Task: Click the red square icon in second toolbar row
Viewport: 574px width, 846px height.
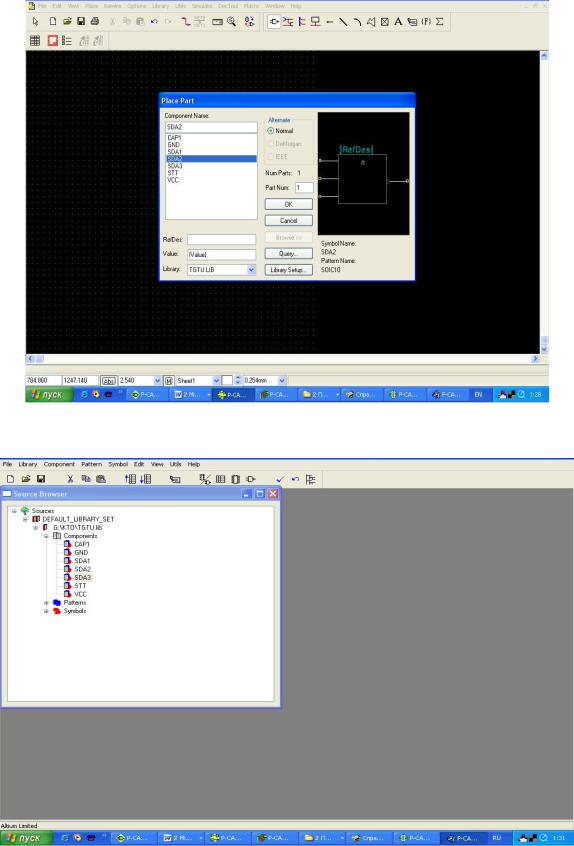Action: [x=52, y=40]
